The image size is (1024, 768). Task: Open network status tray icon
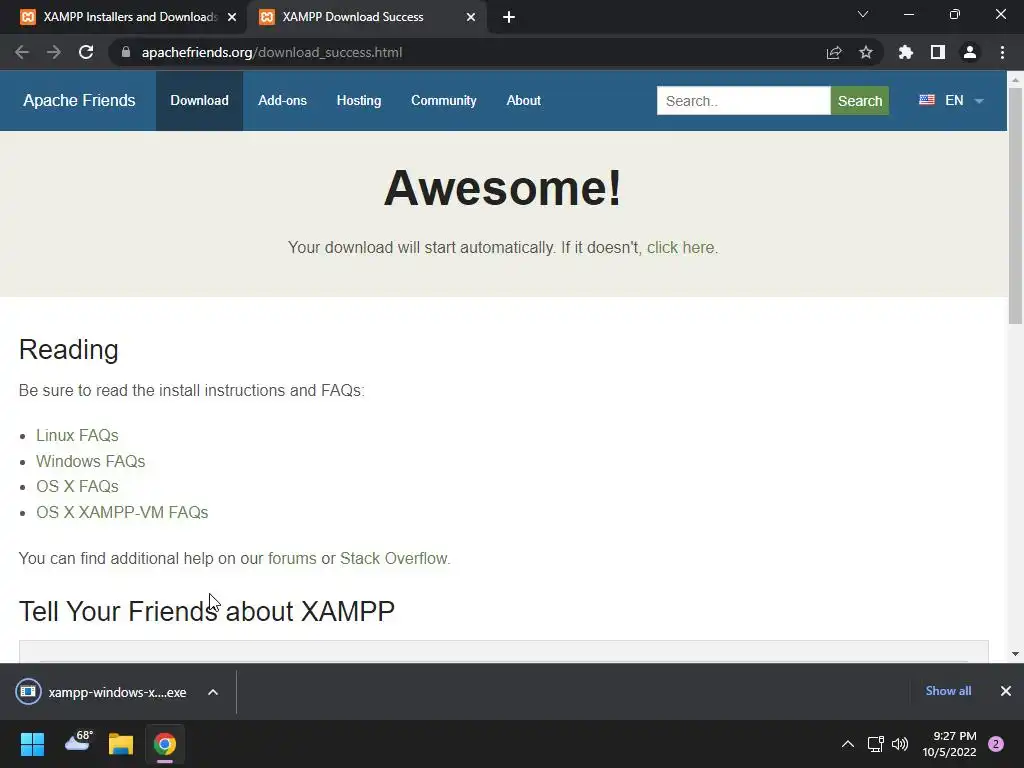tap(875, 744)
